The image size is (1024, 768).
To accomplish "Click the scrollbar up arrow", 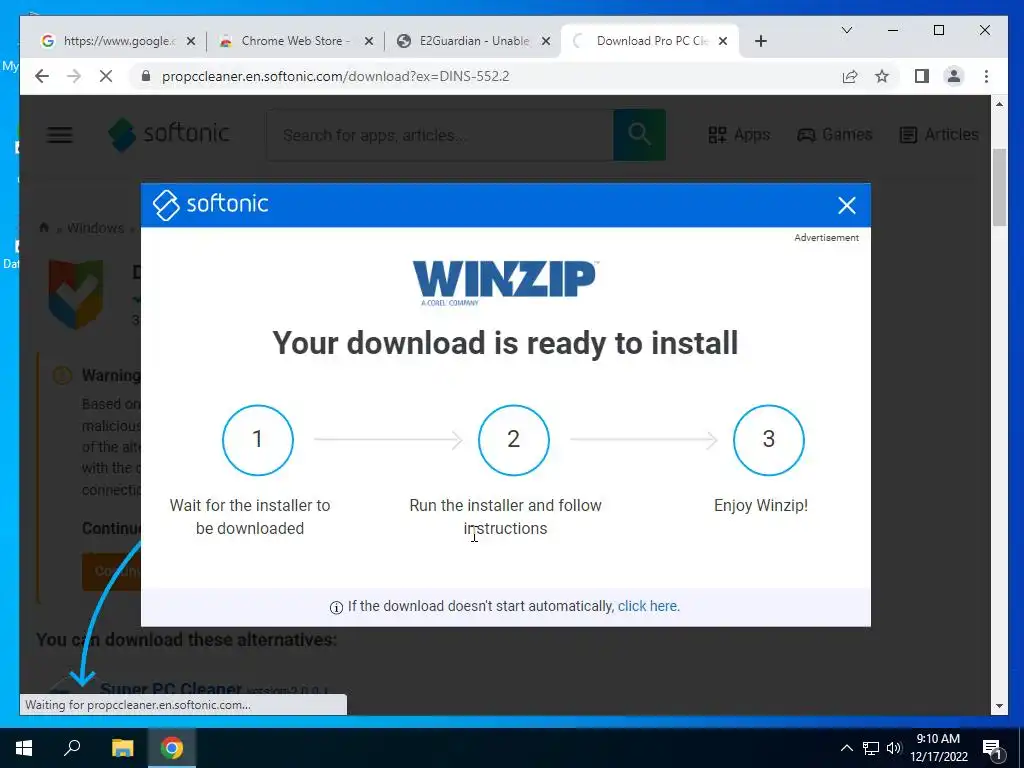I will pyautogui.click(x=999, y=104).
